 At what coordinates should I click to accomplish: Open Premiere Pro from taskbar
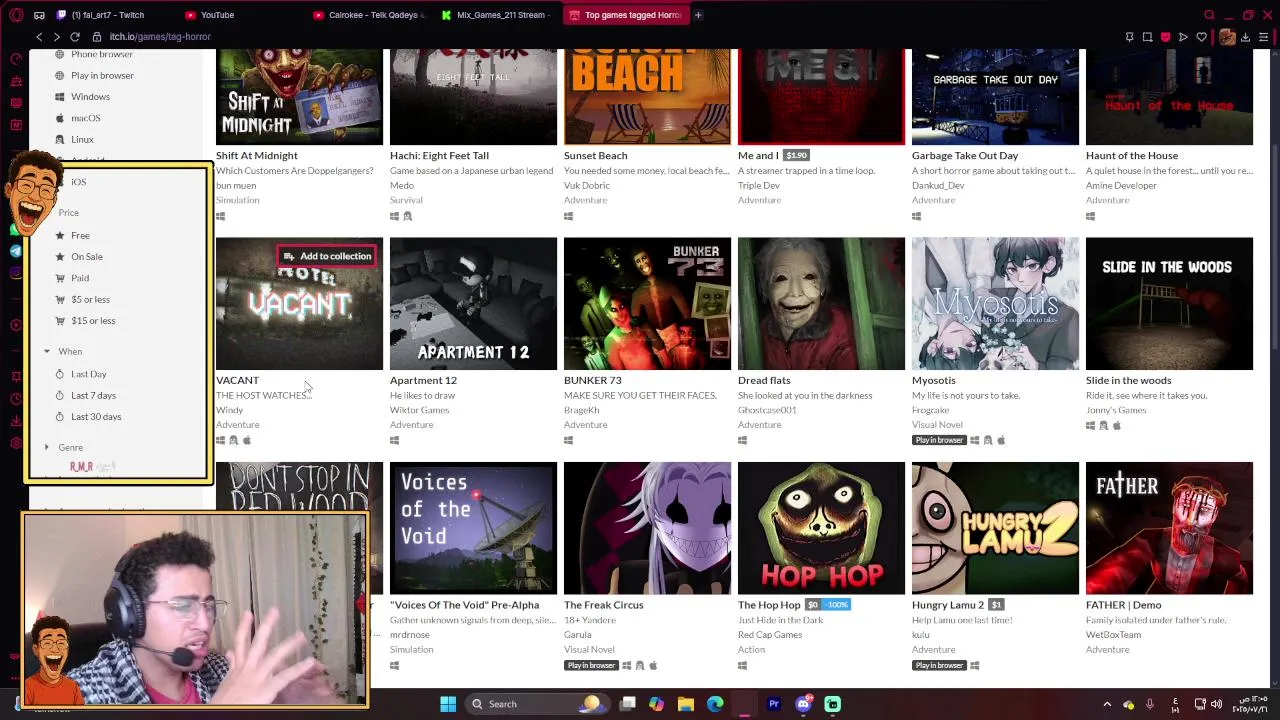coord(773,704)
